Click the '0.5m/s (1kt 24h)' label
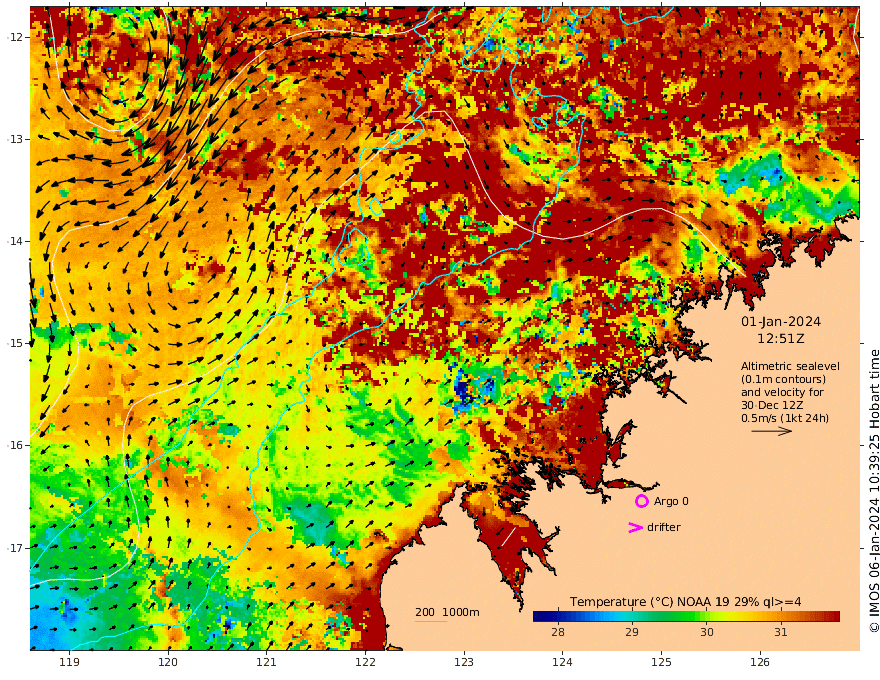Viewport: 880px width, 680px height. coord(785,418)
